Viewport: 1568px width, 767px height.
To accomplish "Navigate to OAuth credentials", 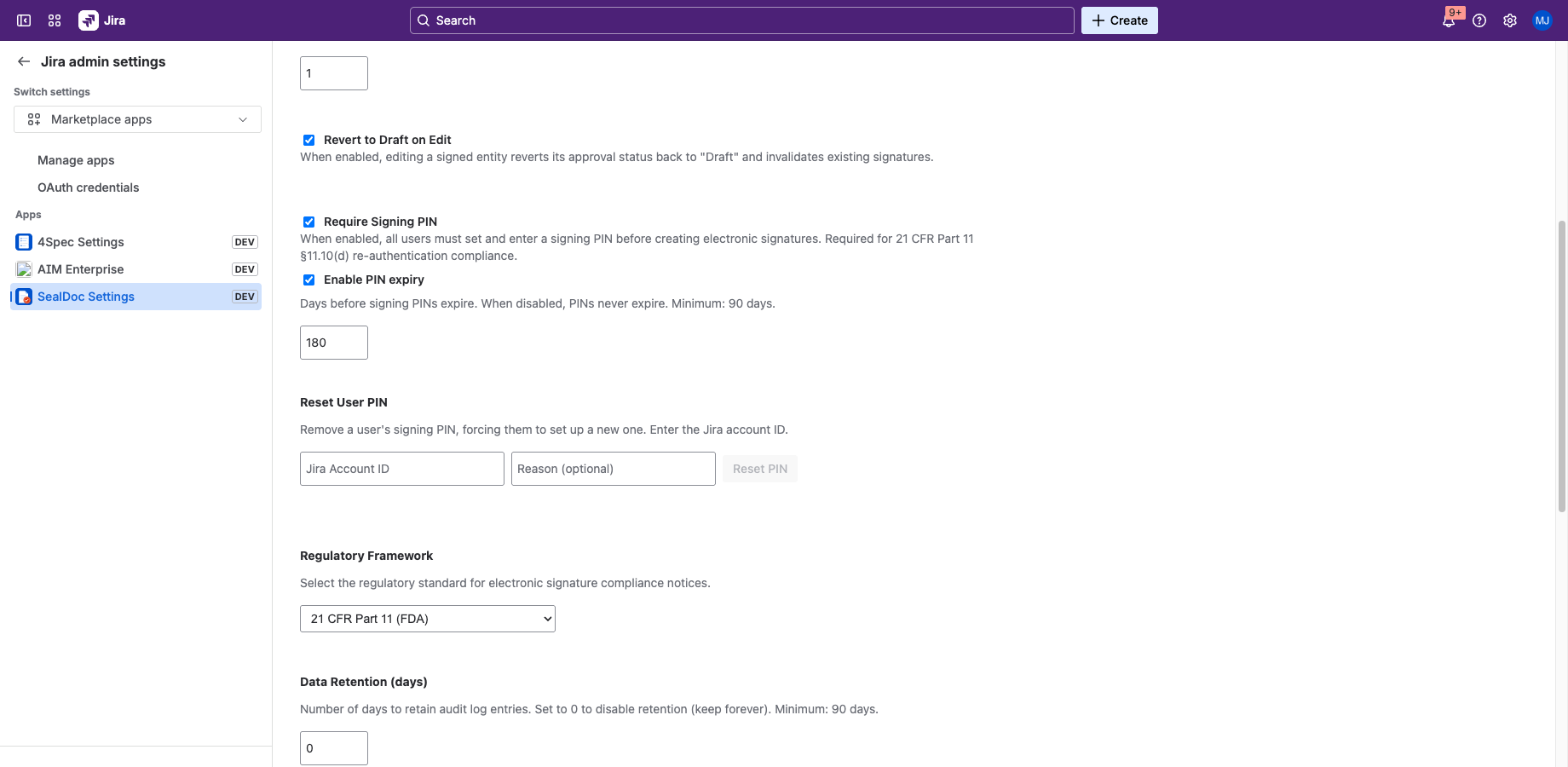I will click(88, 187).
